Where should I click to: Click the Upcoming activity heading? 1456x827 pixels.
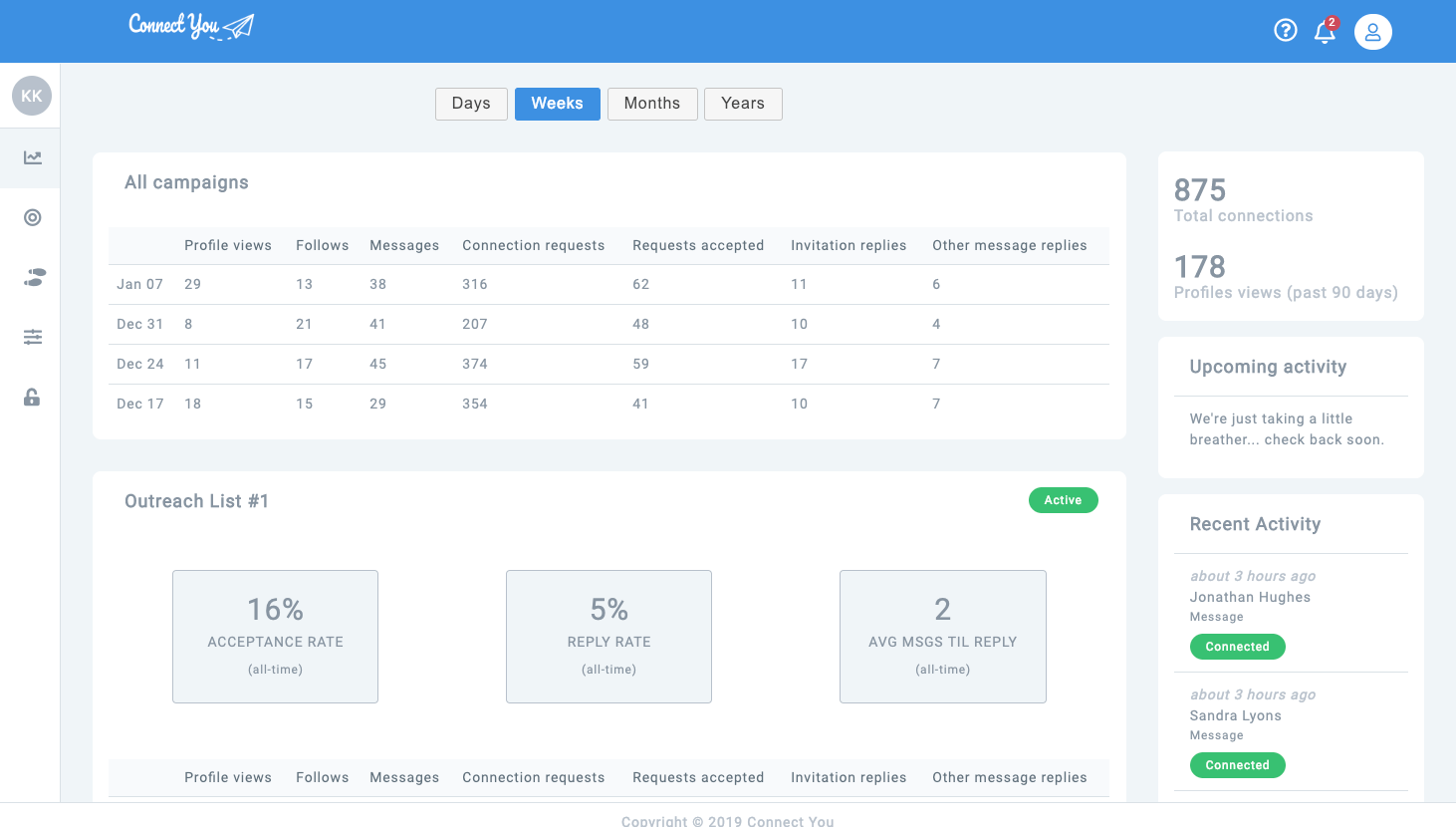[x=1268, y=367]
